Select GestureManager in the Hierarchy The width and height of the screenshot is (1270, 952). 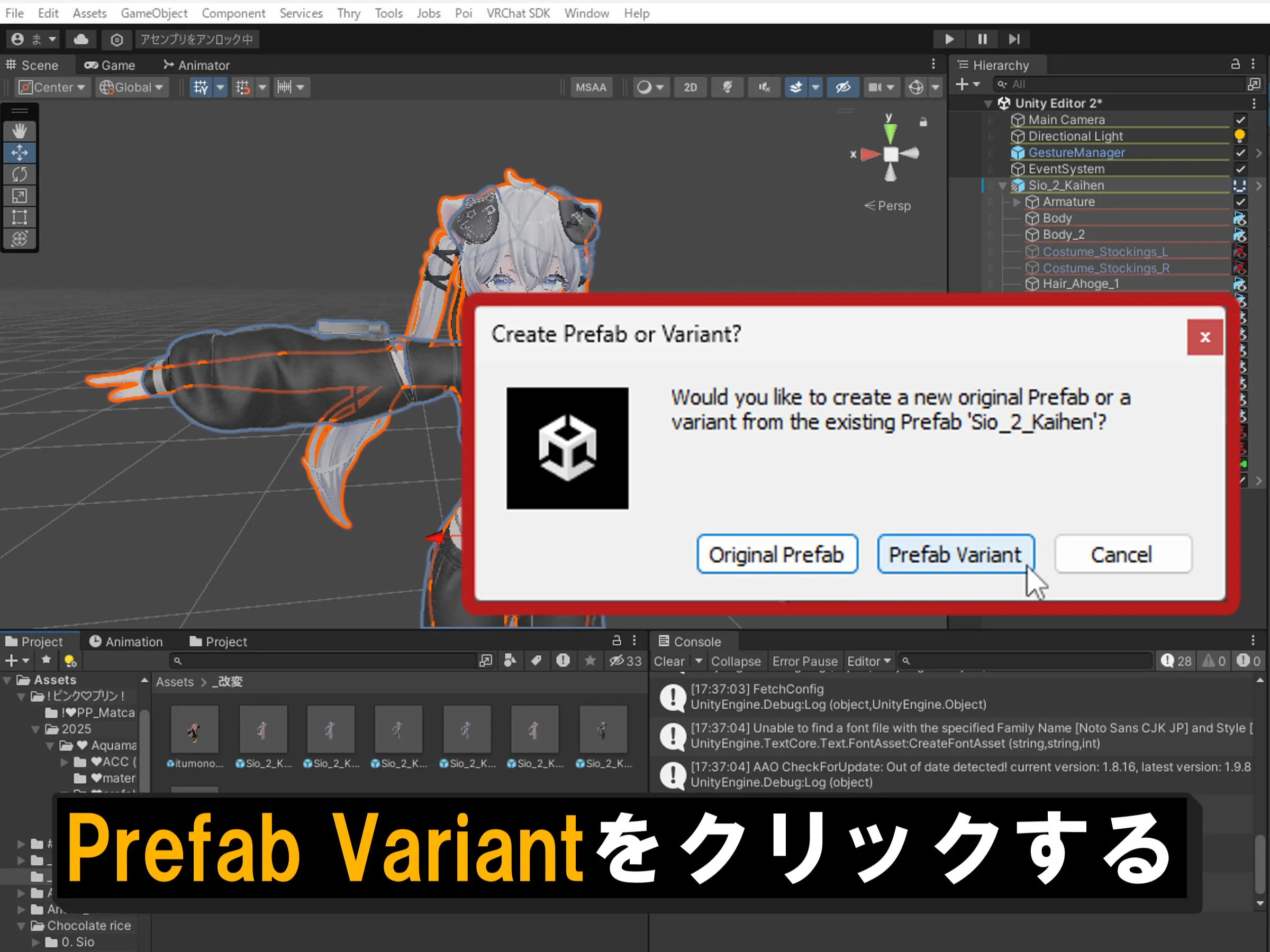tap(1076, 153)
